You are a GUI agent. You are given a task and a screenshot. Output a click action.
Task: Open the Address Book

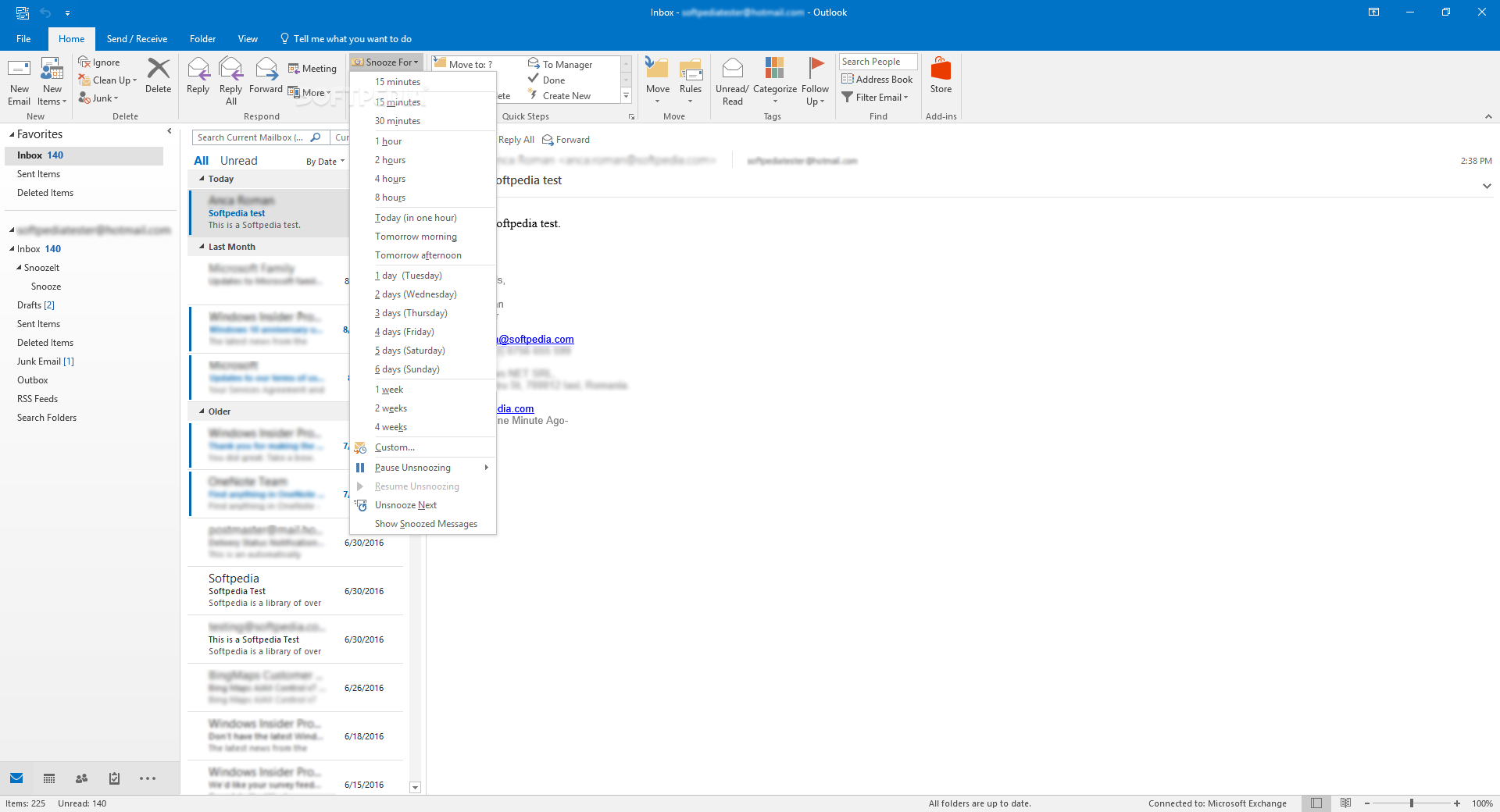point(877,80)
